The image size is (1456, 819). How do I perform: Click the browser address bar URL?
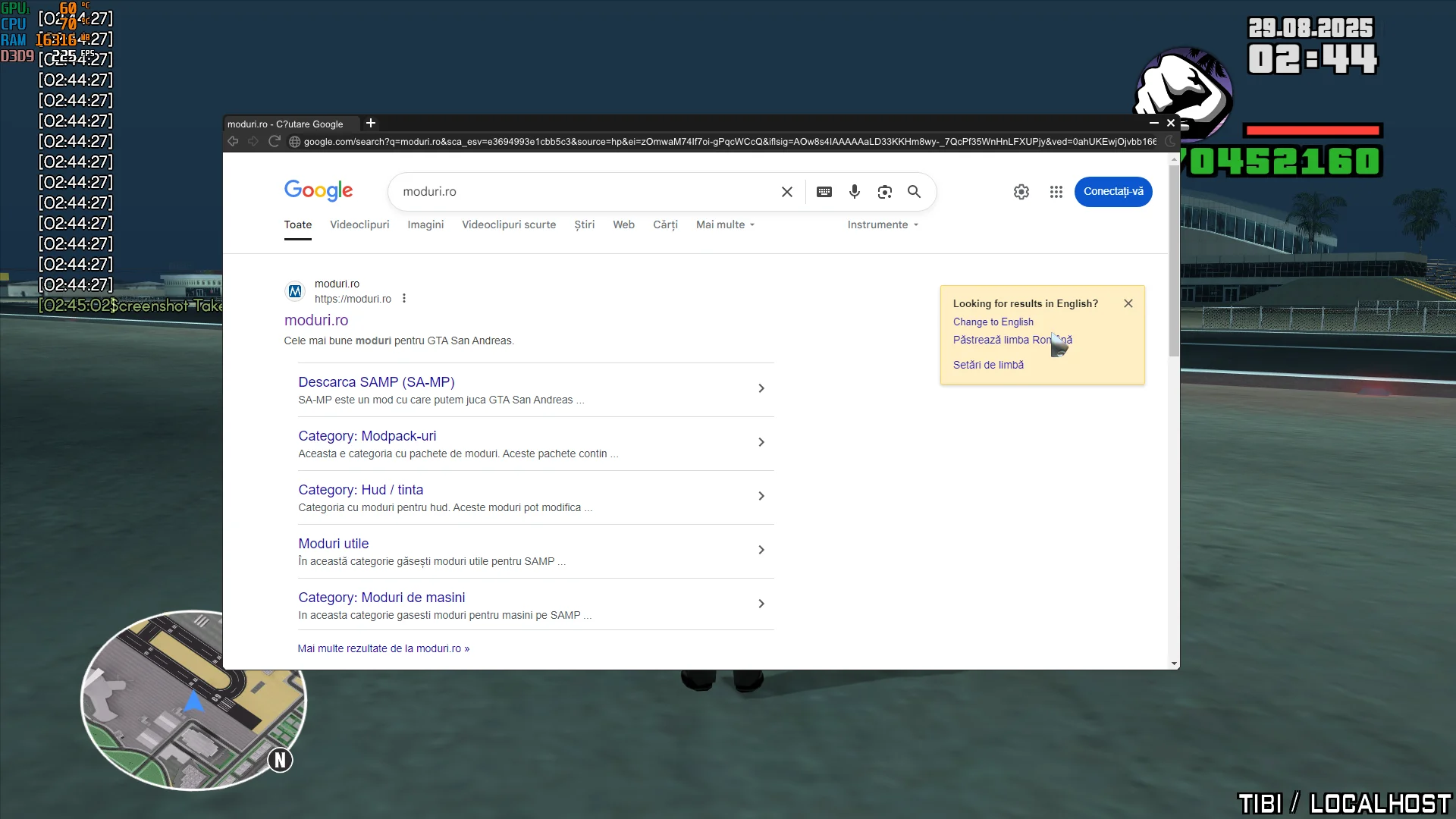(x=730, y=142)
